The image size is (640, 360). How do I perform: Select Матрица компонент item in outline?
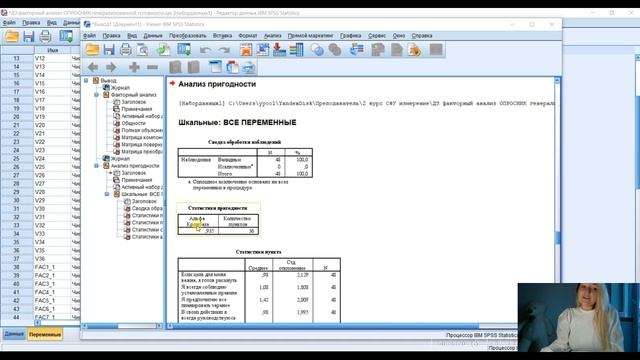coord(142,138)
